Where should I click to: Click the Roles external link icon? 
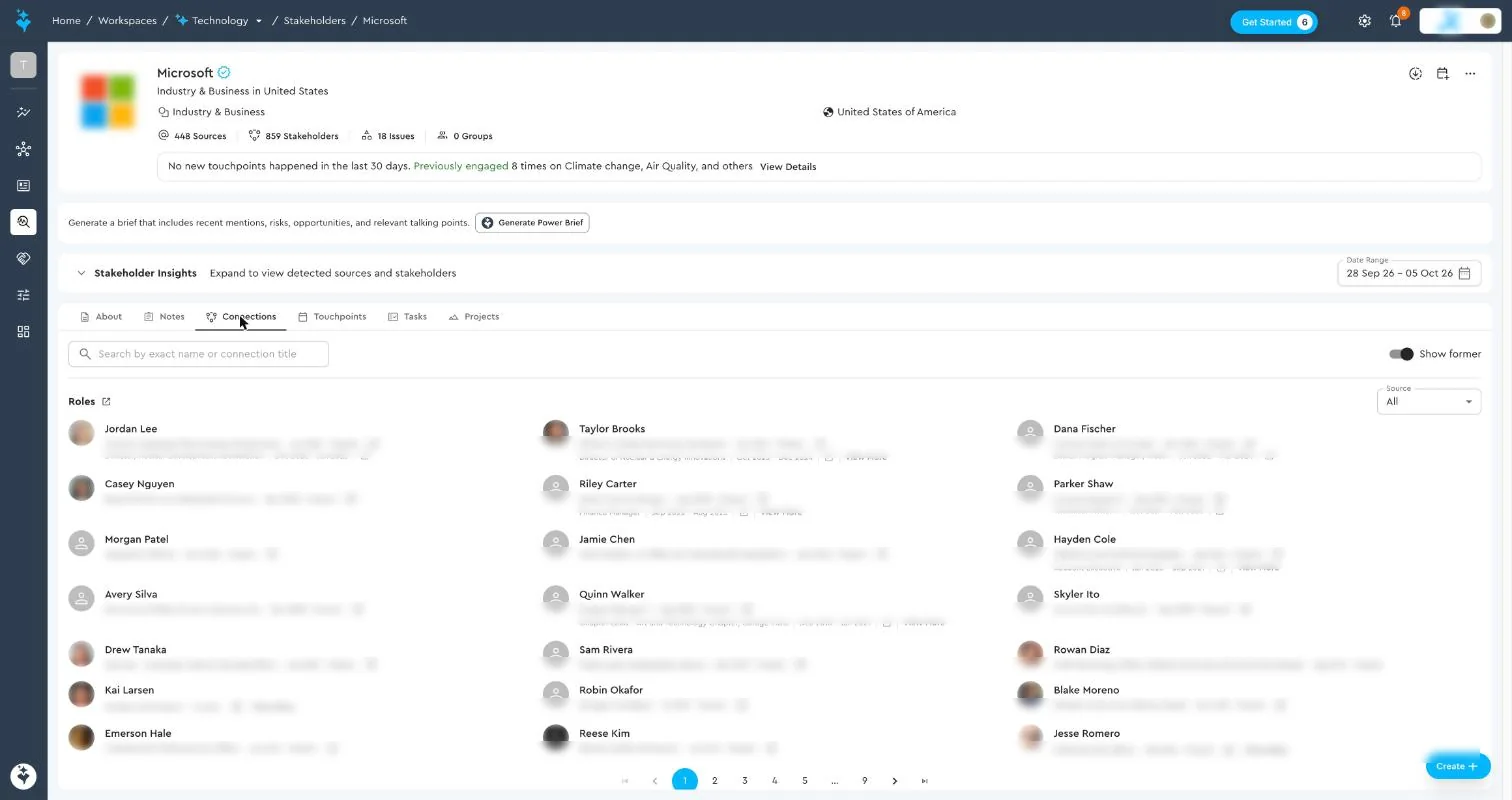tap(106, 402)
